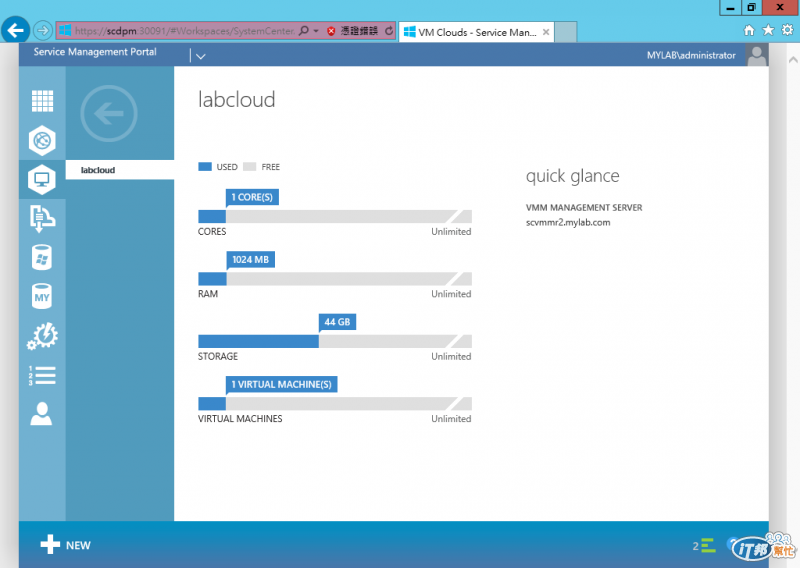Minimize the browser window
The image size is (800, 568).
tap(731, 7)
